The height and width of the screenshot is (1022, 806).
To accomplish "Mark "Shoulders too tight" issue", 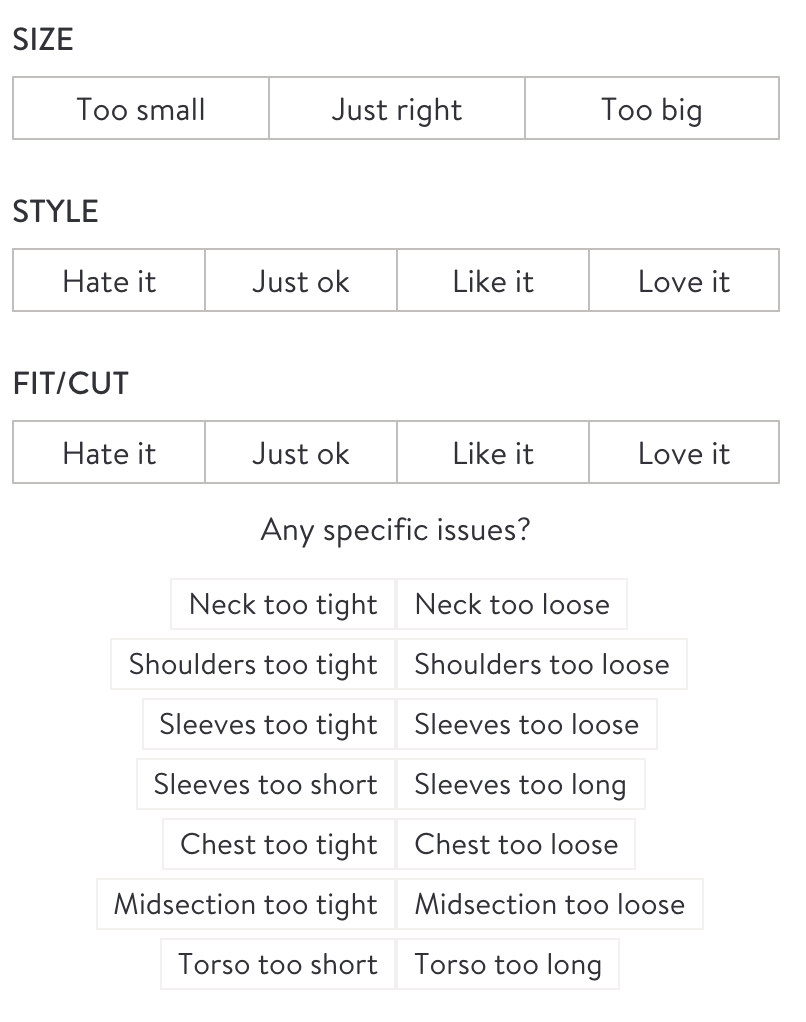I will tap(253, 664).
